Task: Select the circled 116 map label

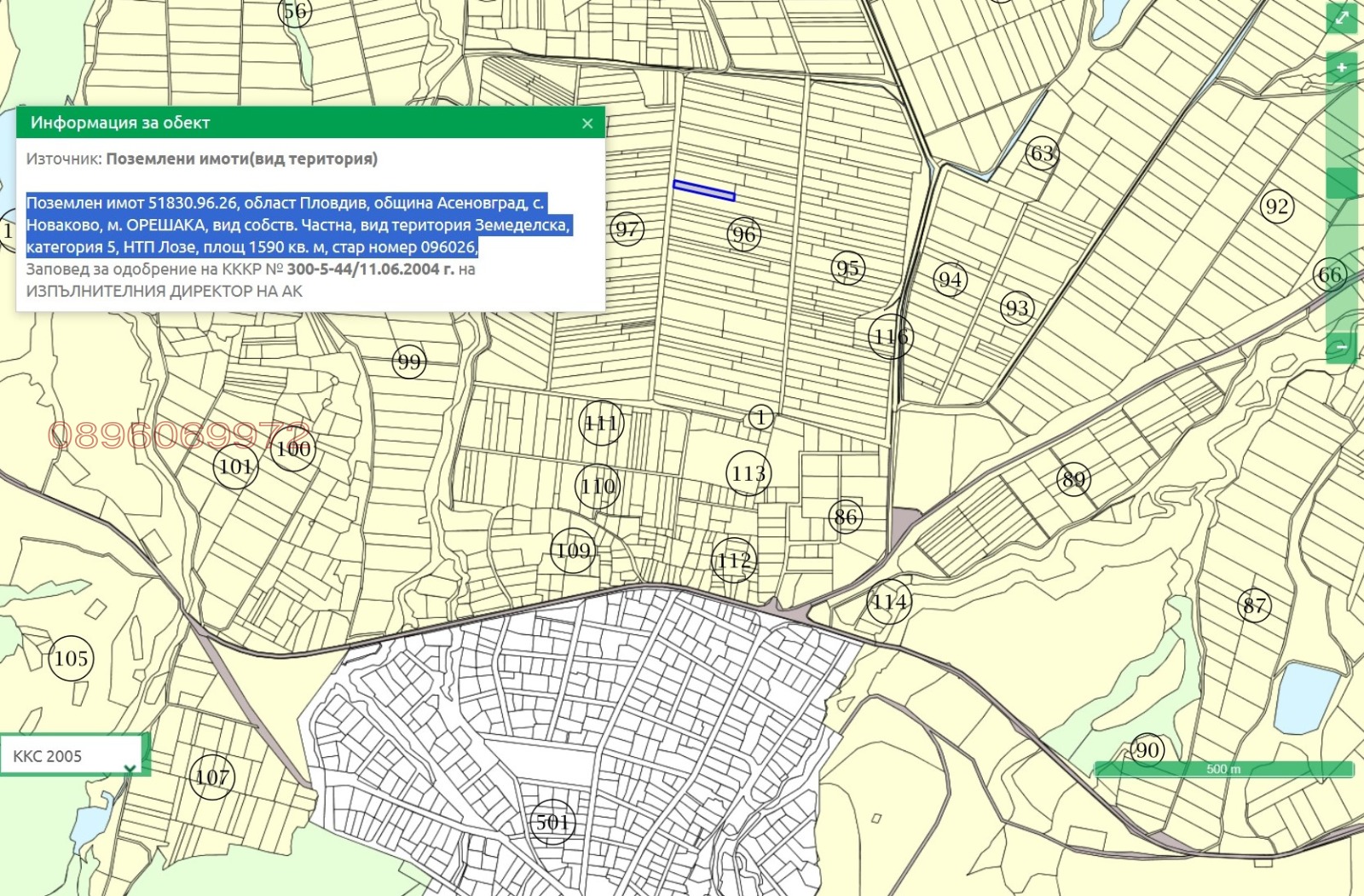Action: click(x=891, y=337)
